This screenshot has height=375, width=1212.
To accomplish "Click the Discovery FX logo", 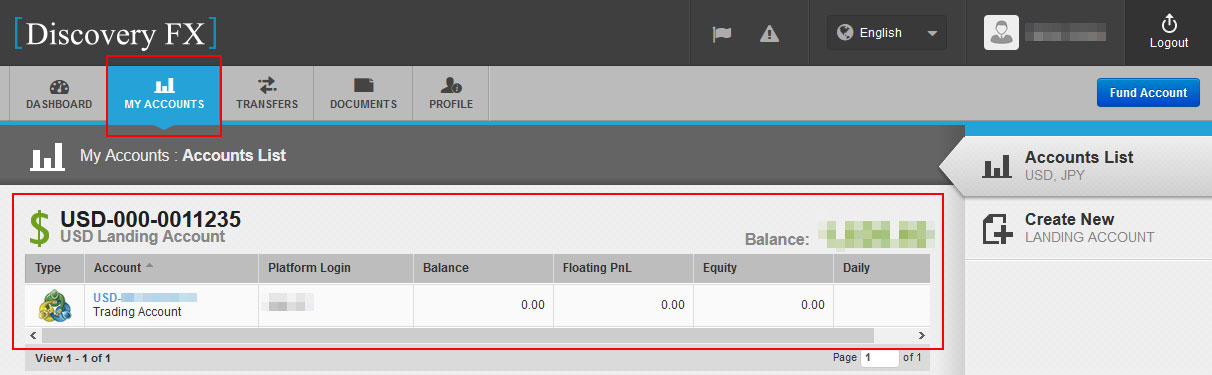I will tap(115, 33).
